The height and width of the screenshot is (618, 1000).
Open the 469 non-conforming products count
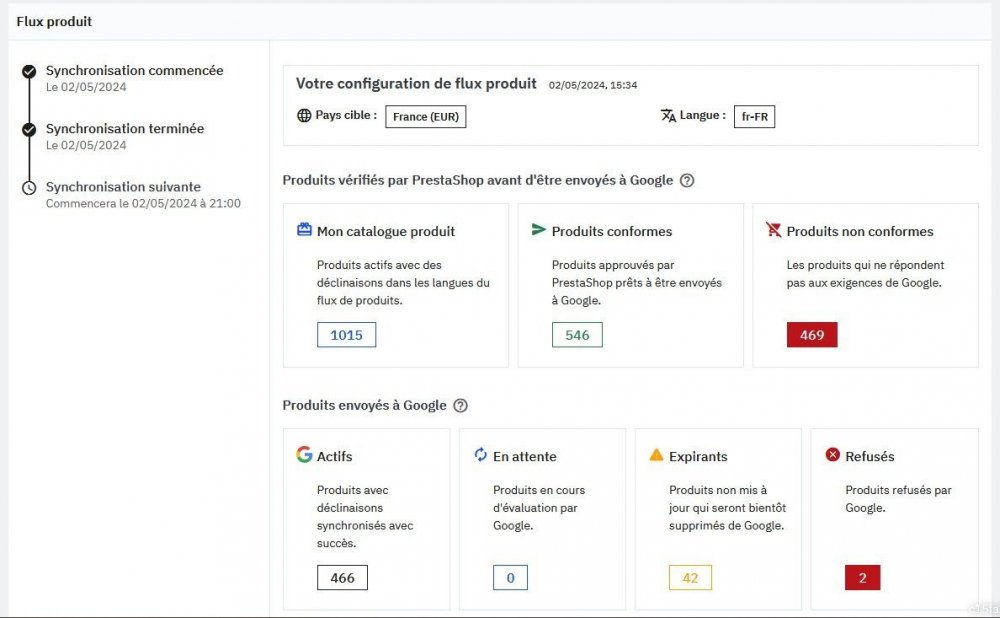tap(811, 335)
